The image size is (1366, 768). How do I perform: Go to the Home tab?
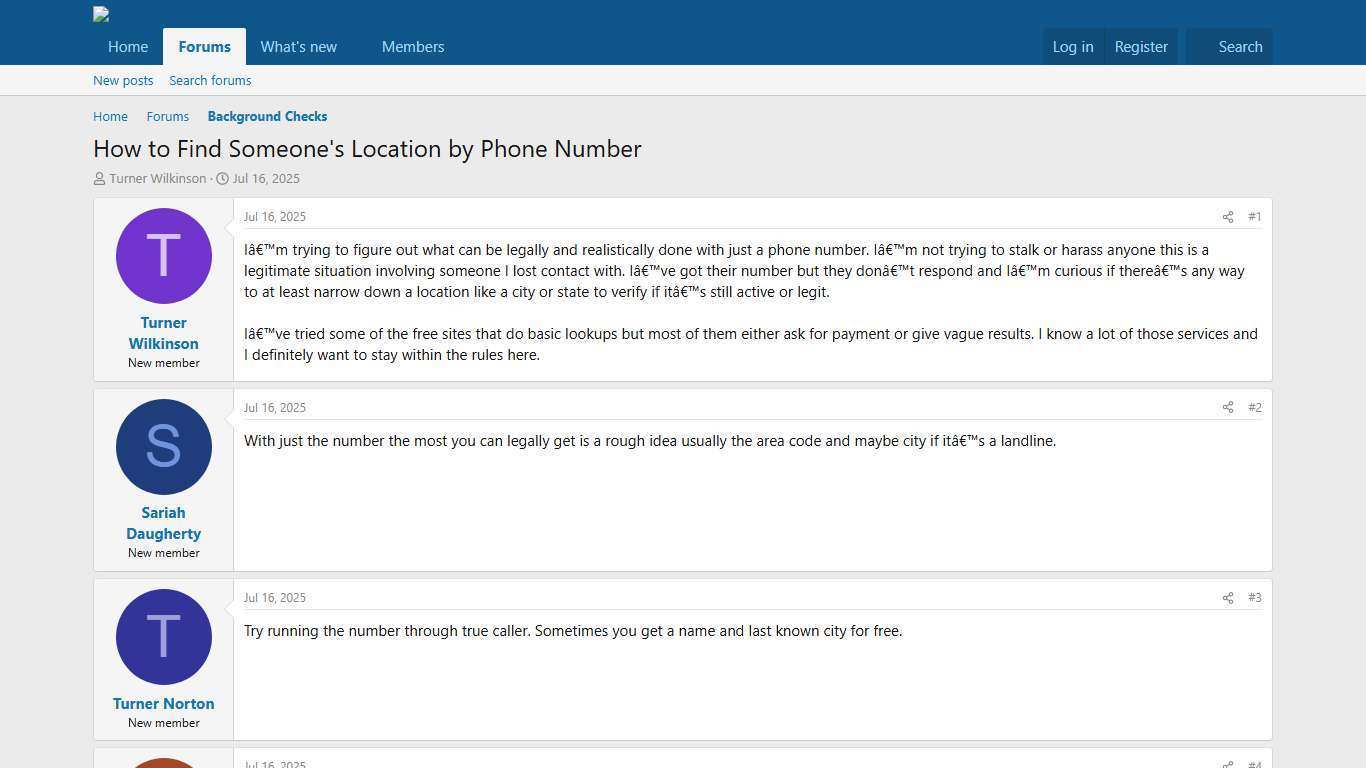[127, 46]
